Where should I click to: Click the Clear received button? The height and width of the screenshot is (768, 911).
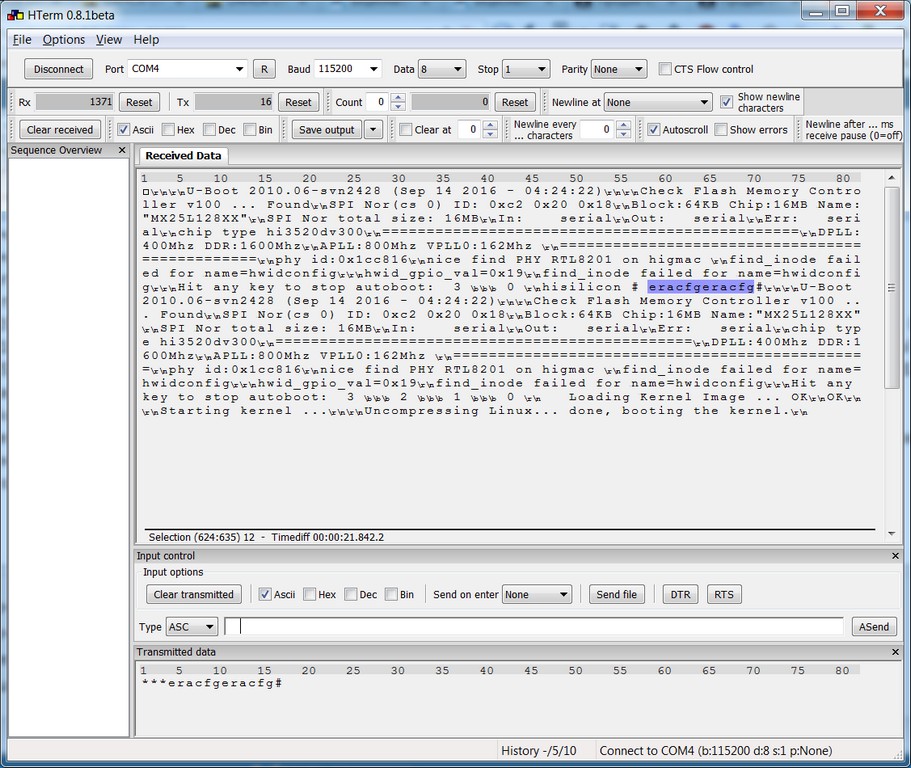click(60, 130)
